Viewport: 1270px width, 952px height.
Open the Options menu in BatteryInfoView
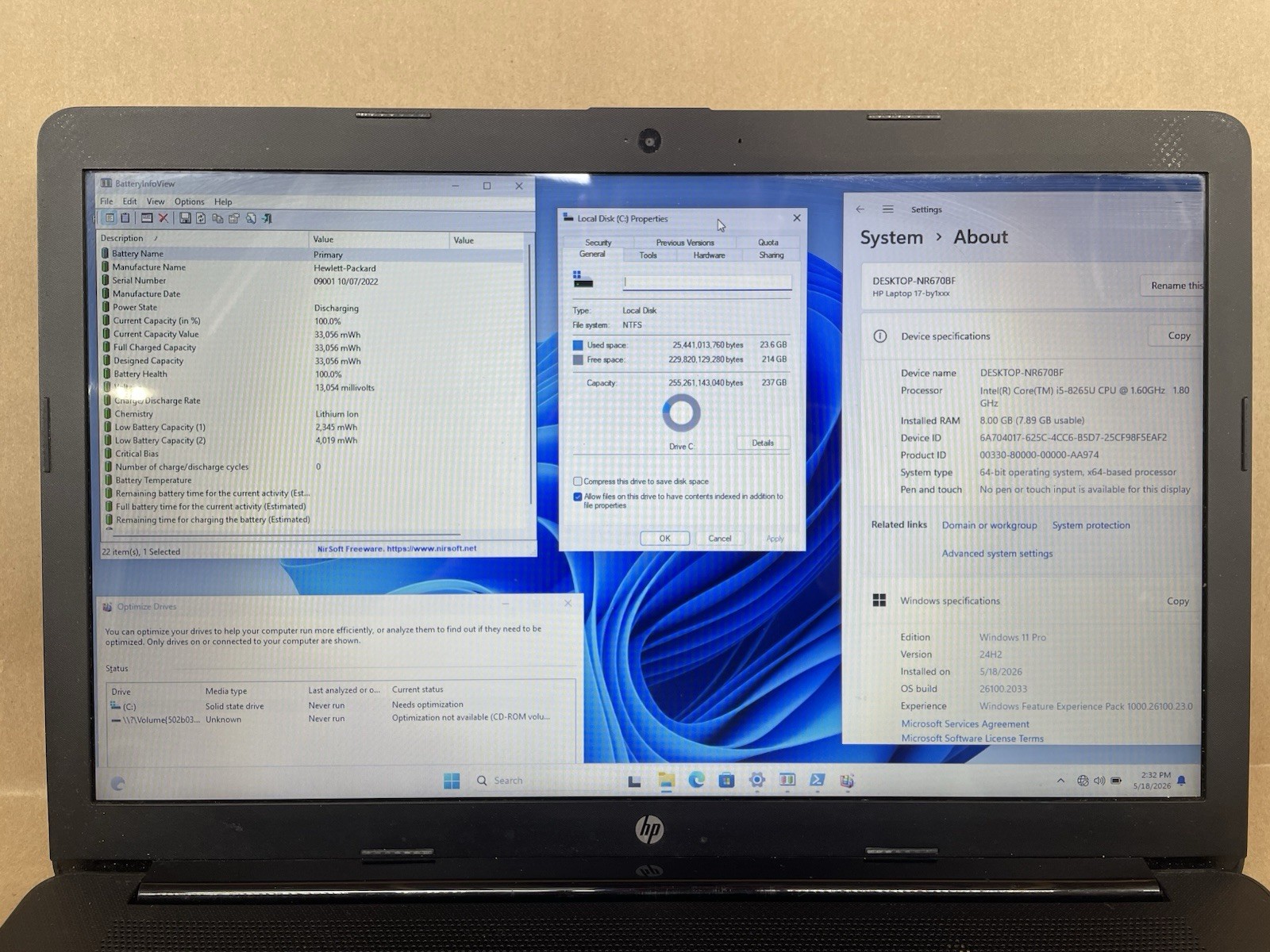[x=190, y=202]
